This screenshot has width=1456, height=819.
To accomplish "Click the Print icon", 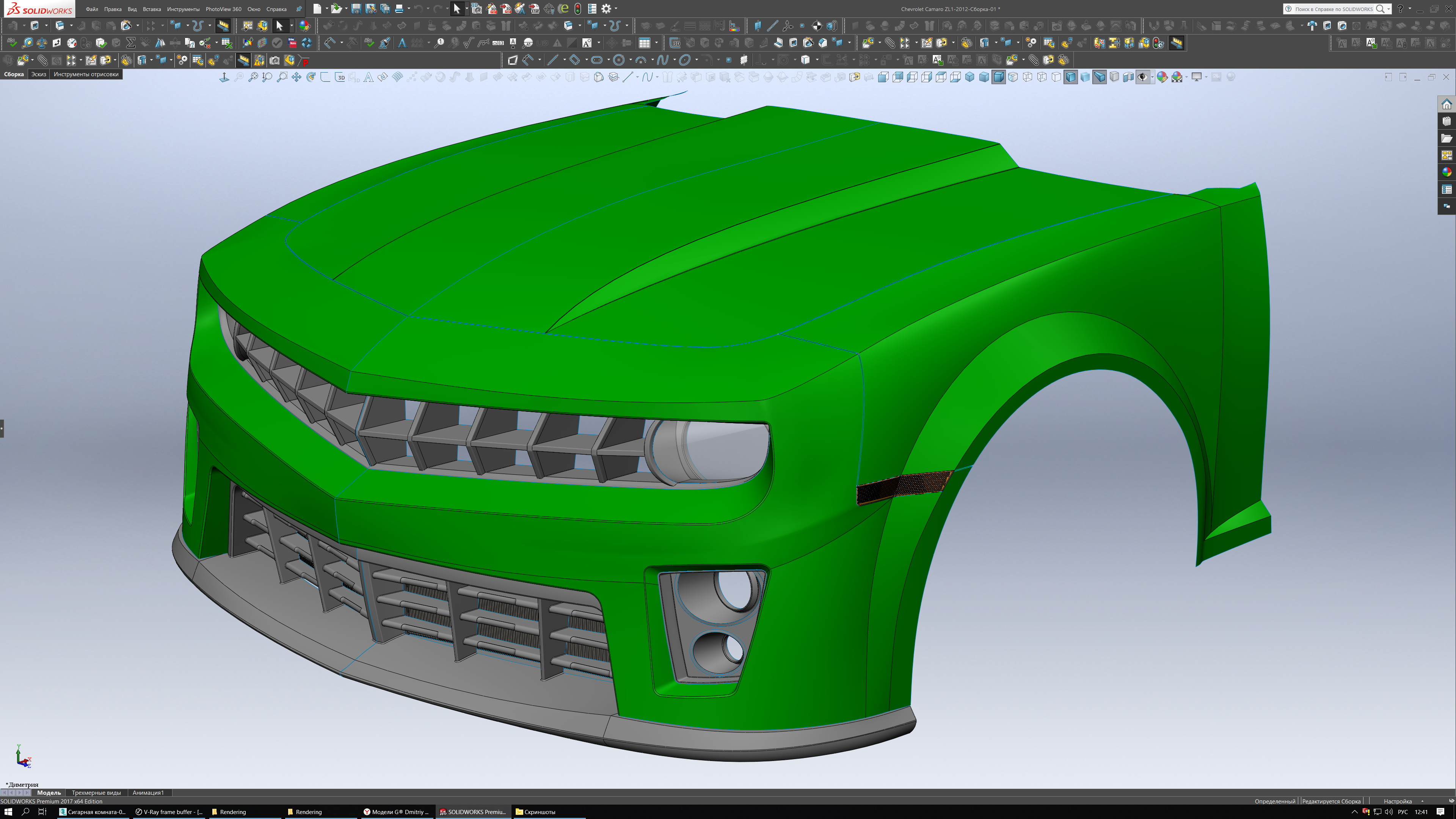I will click(x=399, y=8).
